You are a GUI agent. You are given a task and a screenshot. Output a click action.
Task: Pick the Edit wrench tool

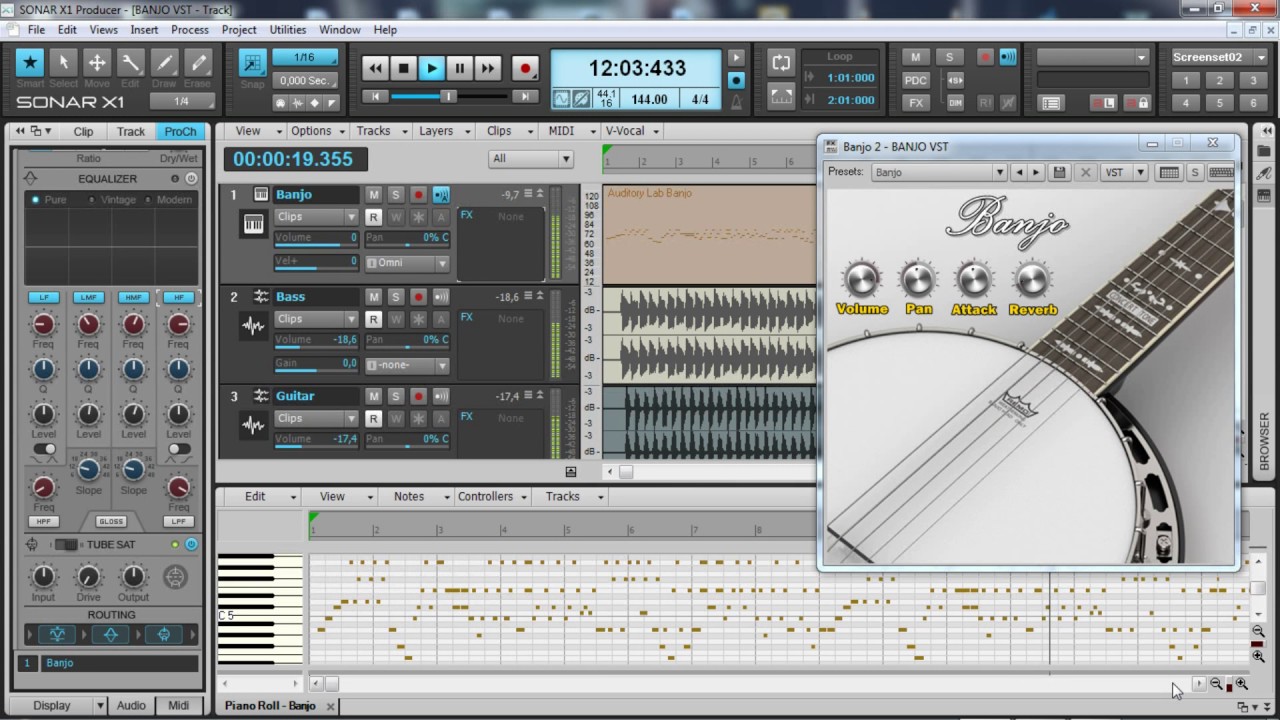pyautogui.click(x=130, y=62)
